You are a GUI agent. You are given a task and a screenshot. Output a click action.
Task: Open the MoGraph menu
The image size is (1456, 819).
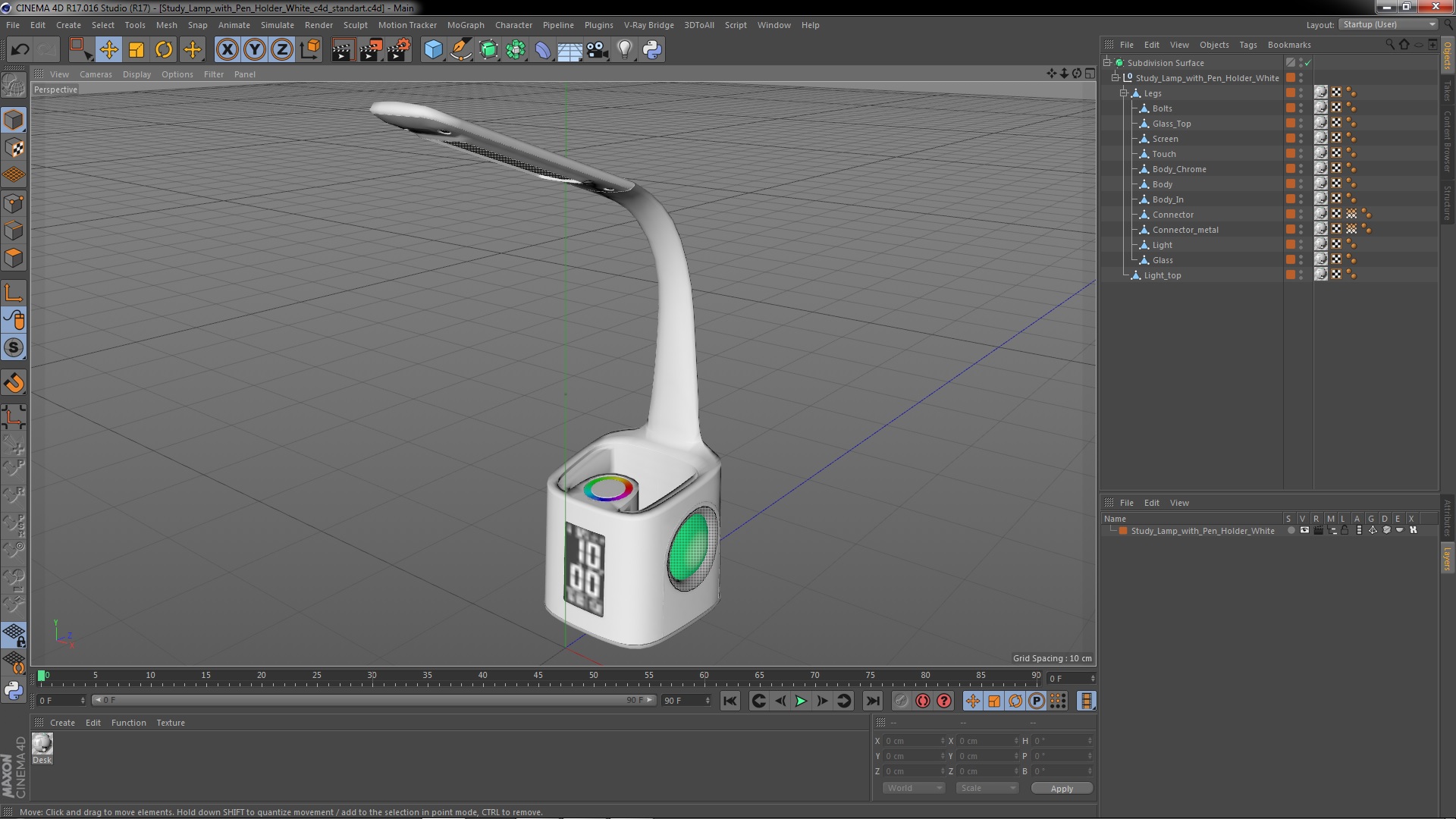466,25
